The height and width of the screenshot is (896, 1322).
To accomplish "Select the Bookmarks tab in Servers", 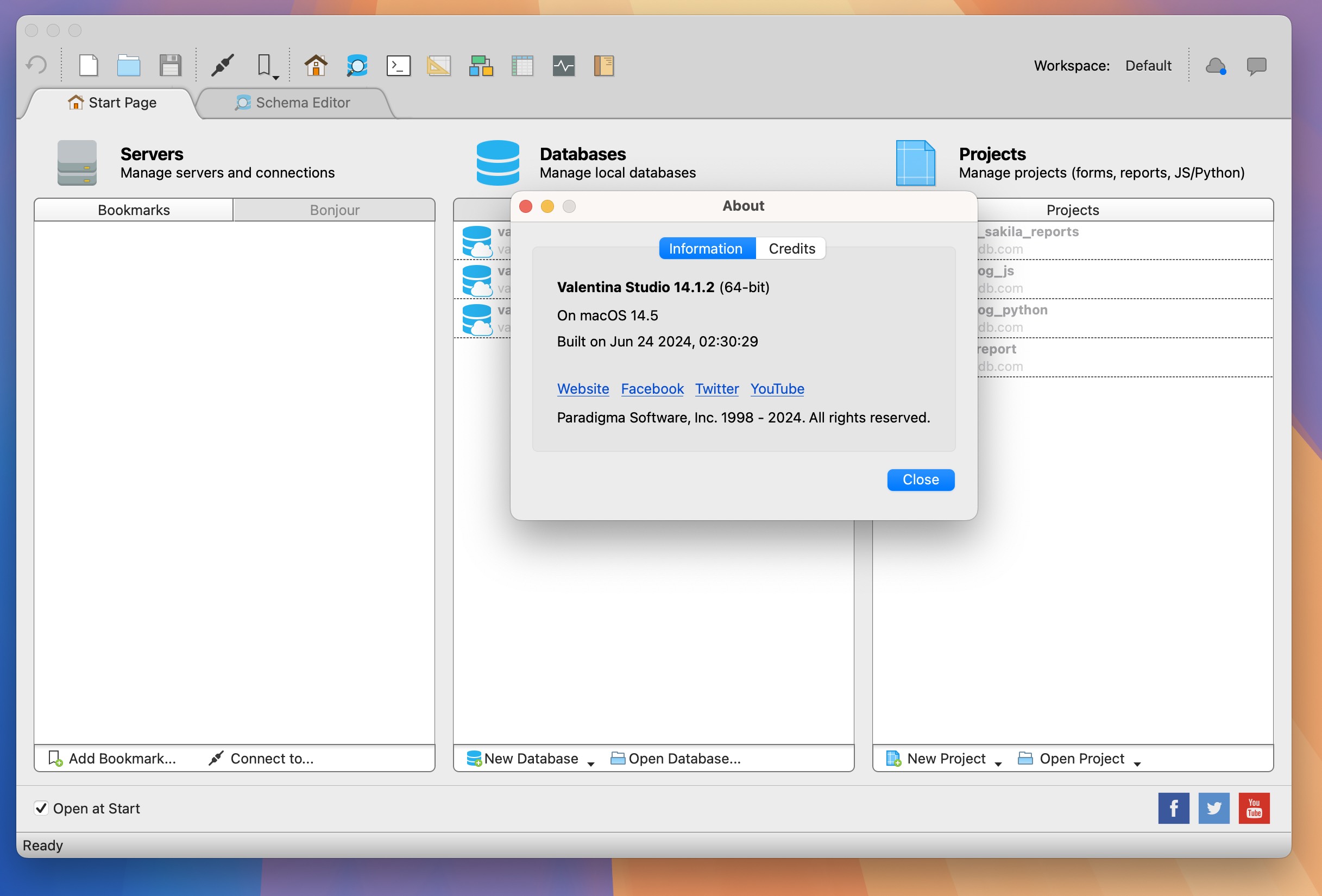I will pos(134,210).
